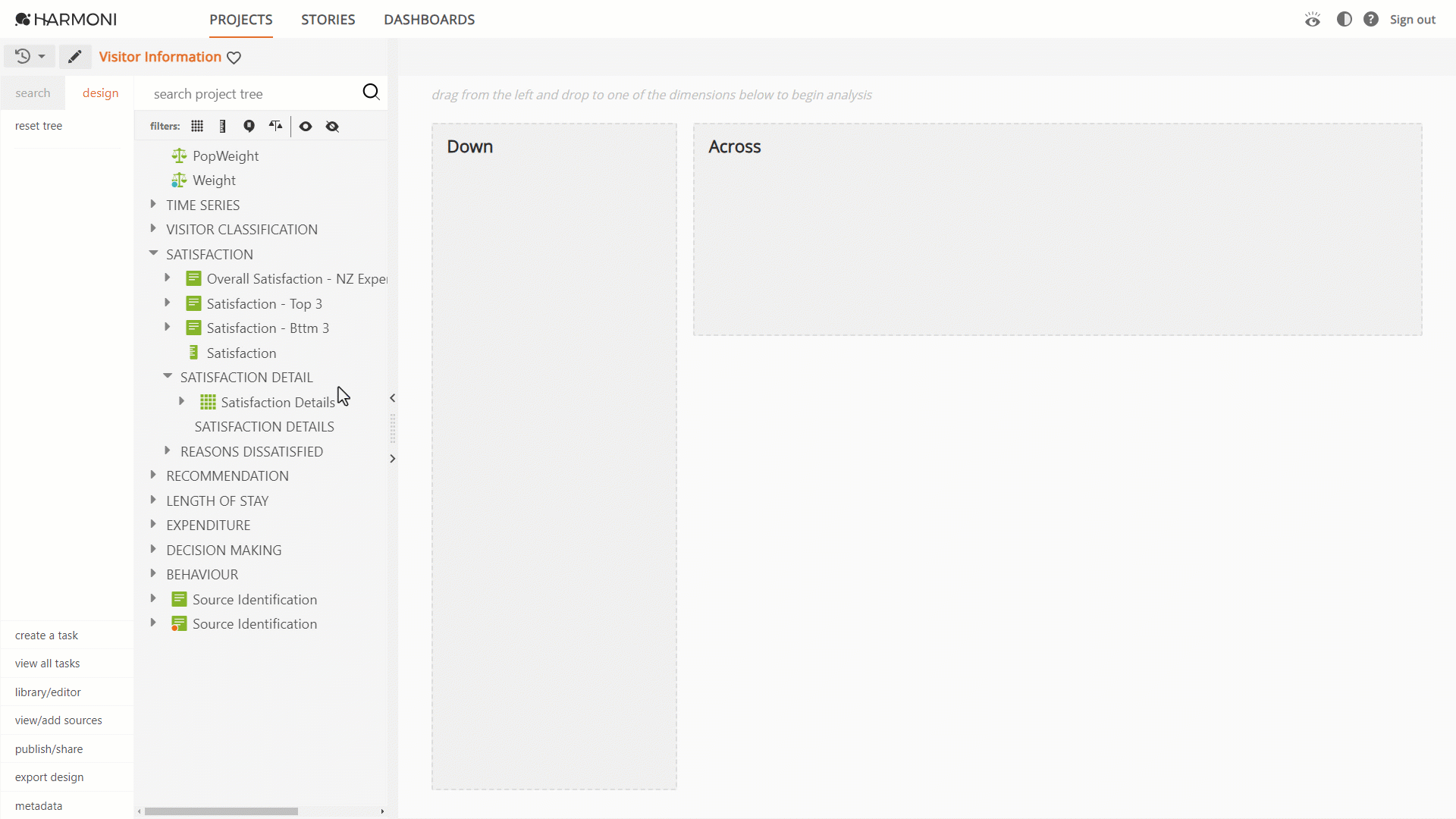
Task: Click view all tasks
Action: (47, 664)
